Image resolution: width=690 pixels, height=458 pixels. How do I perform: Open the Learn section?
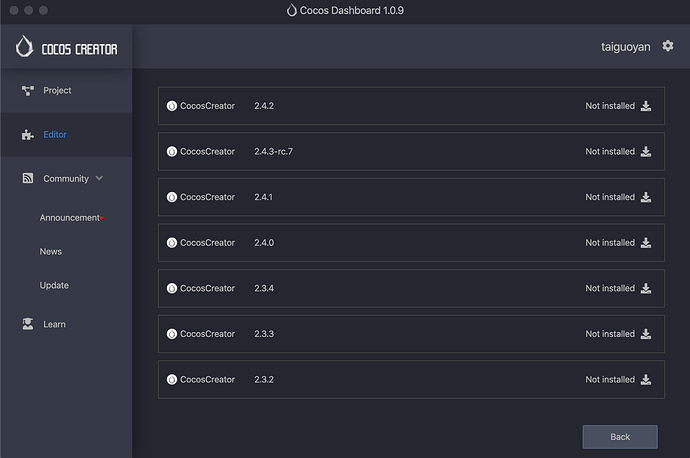54,324
